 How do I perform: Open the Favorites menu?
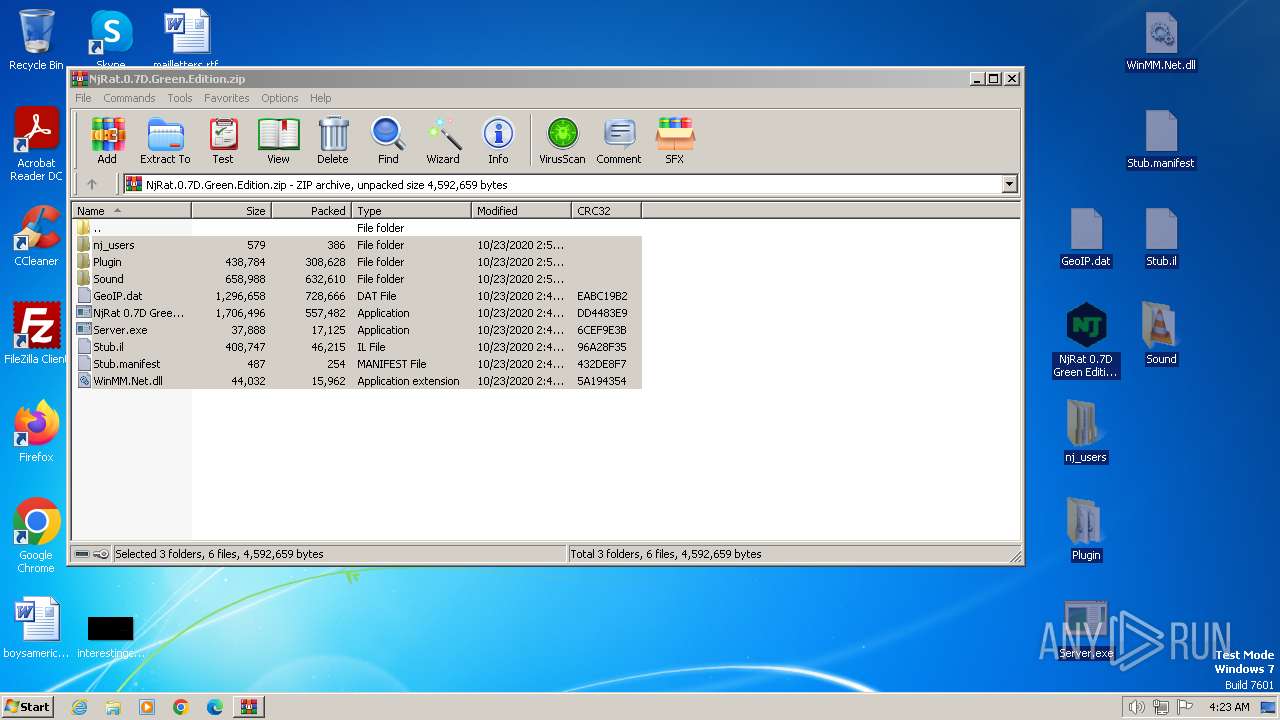[x=227, y=98]
